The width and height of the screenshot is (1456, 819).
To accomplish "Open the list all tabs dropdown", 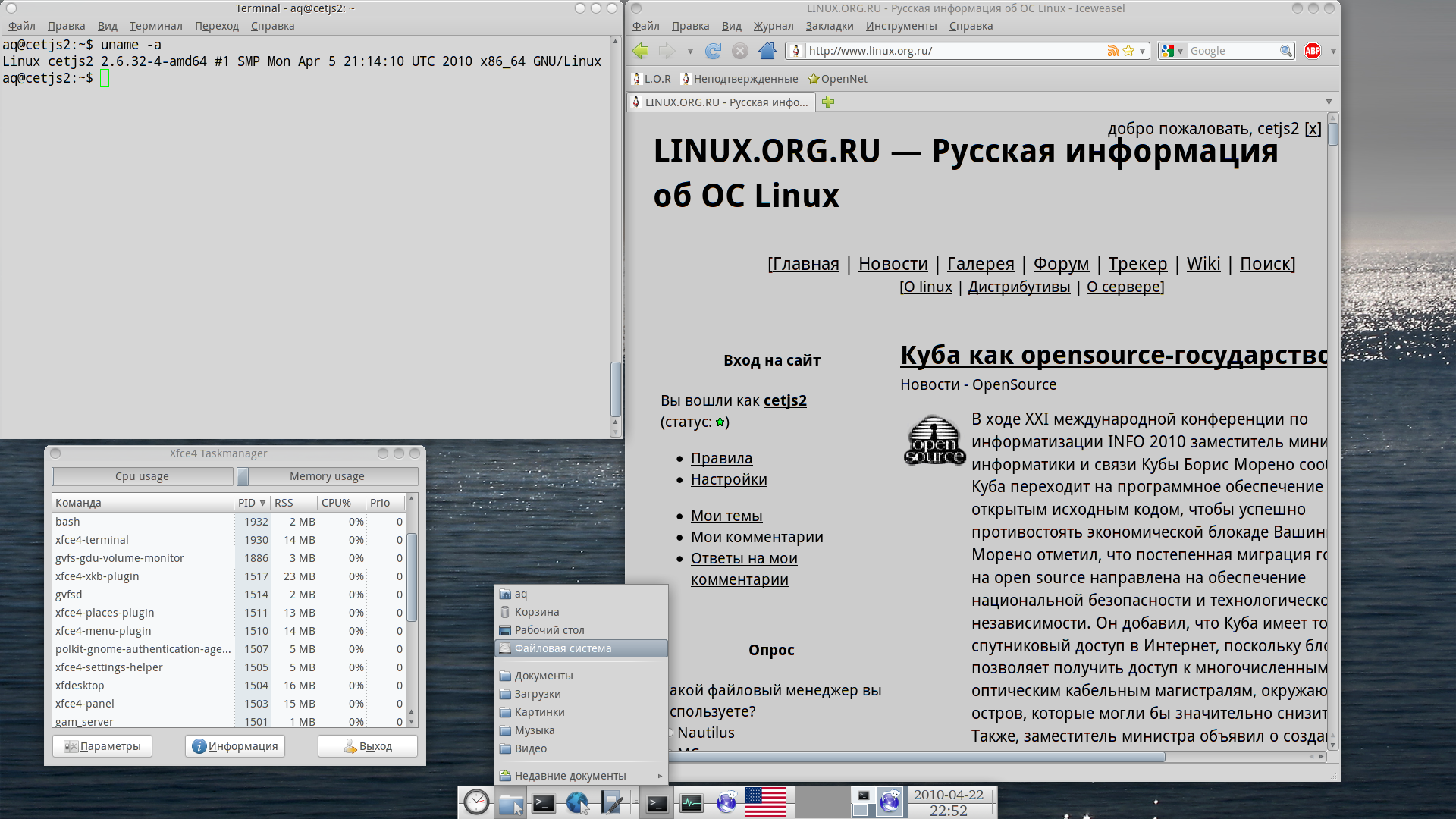I will tap(1329, 102).
